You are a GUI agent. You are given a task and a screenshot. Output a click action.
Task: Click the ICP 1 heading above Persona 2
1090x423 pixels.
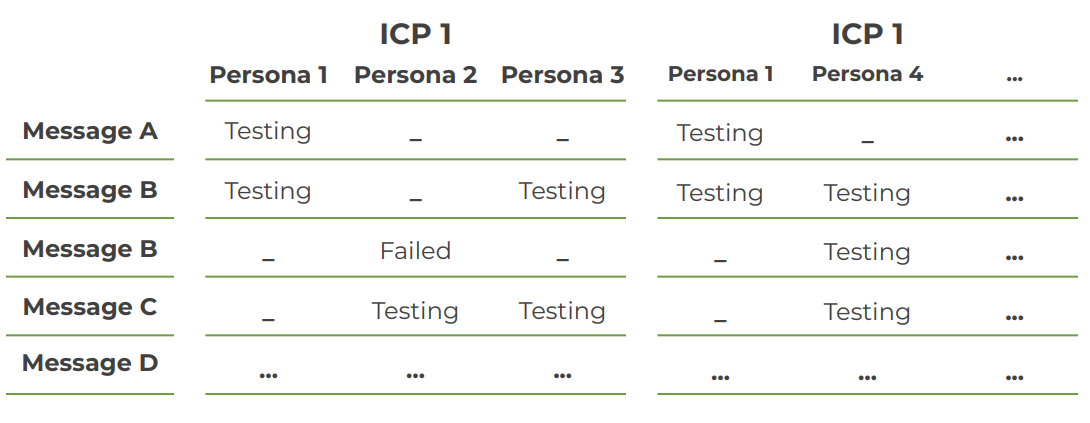415,34
